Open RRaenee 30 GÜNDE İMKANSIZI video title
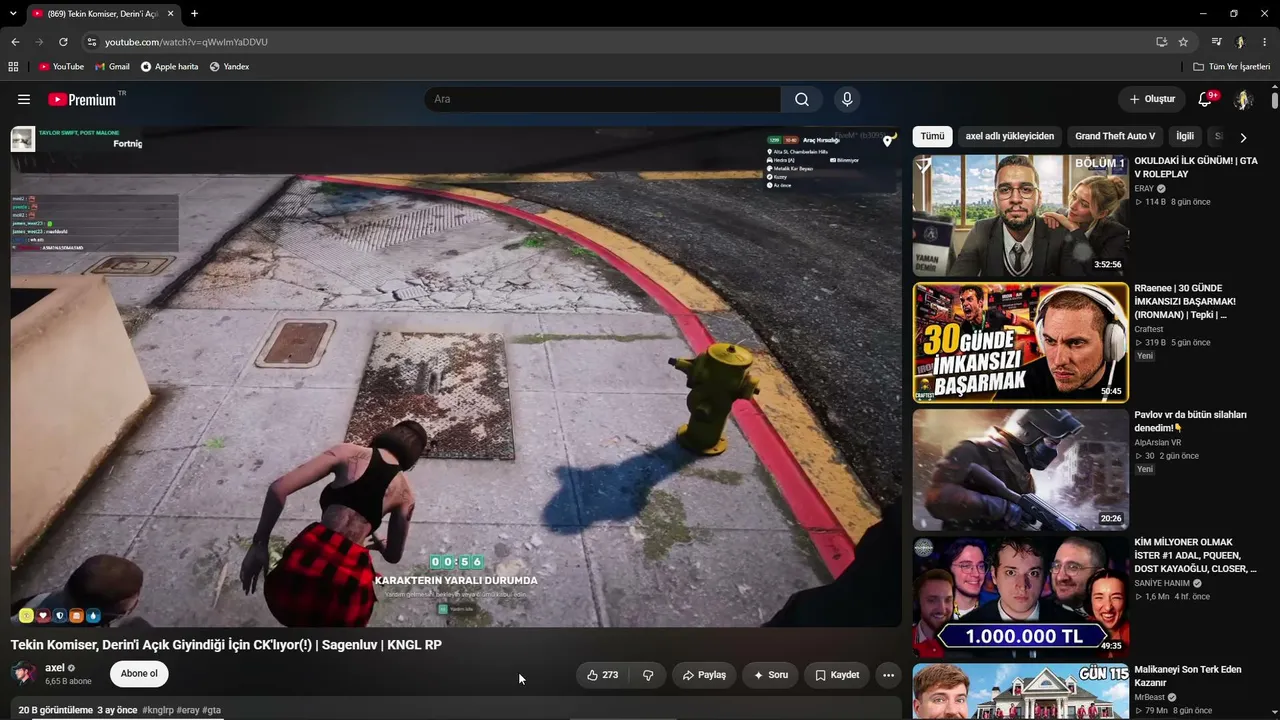Screen dimensions: 1280x720 pyautogui.click(x=1185, y=301)
